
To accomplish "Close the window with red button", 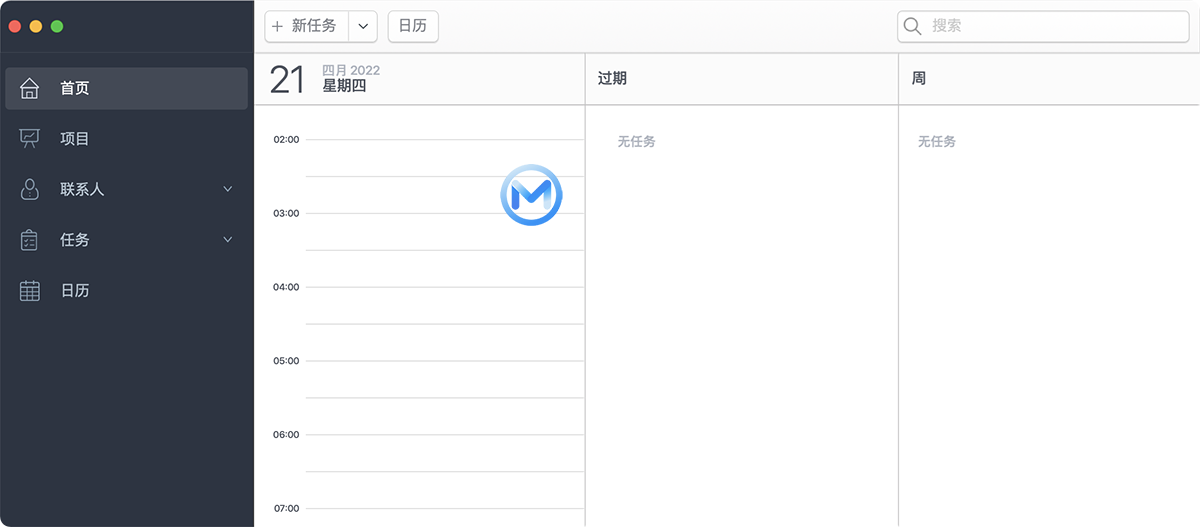I will coord(15,26).
